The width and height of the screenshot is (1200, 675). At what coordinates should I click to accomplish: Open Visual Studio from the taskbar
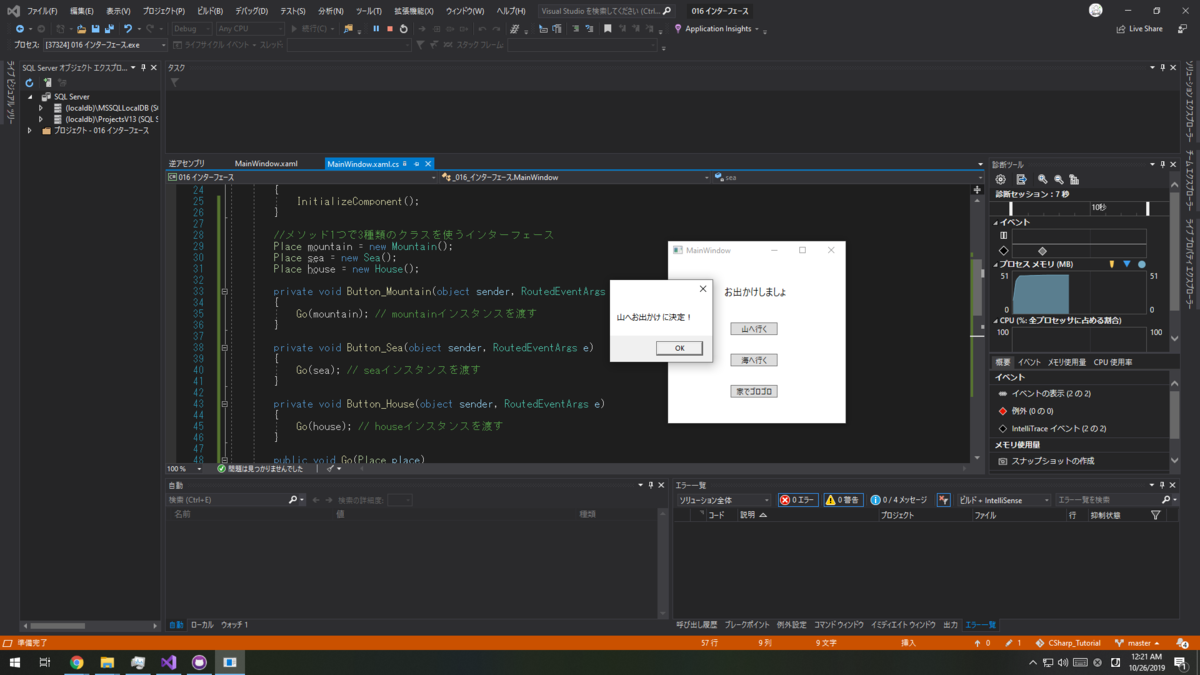click(168, 662)
